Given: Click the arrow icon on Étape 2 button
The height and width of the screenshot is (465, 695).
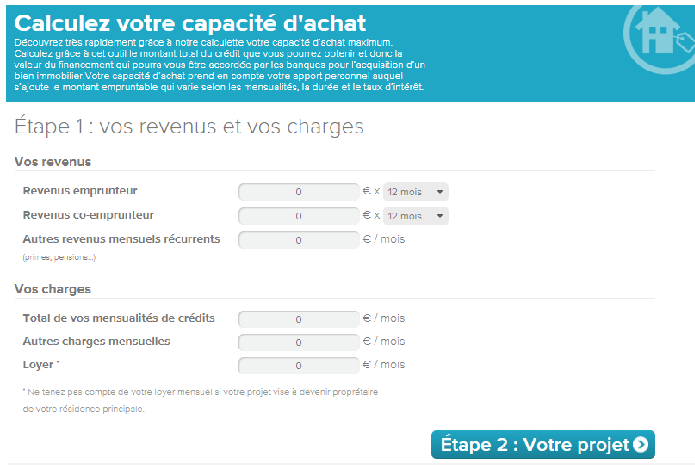Looking at the screenshot, I should 640,445.
